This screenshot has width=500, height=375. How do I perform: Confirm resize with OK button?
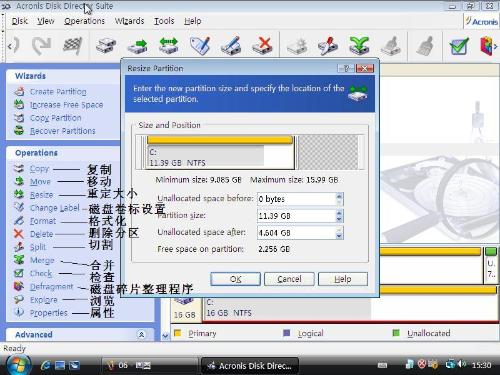point(235,279)
